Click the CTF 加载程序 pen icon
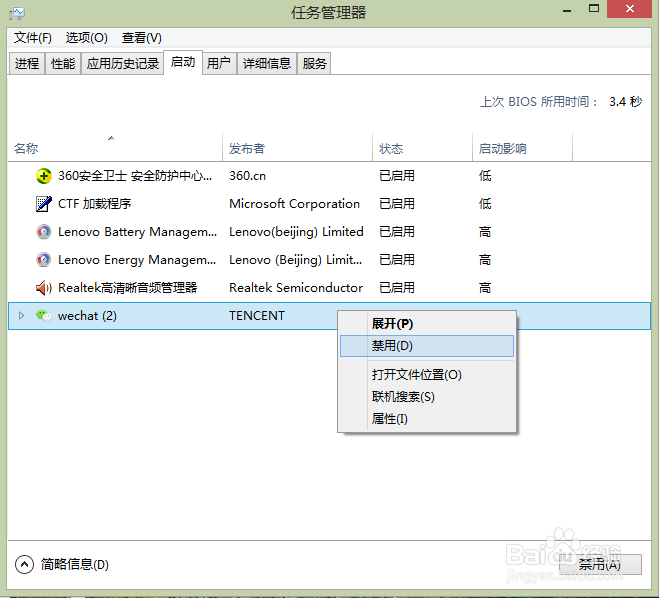This screenshot has height=598, width=659. click(44, 204)
